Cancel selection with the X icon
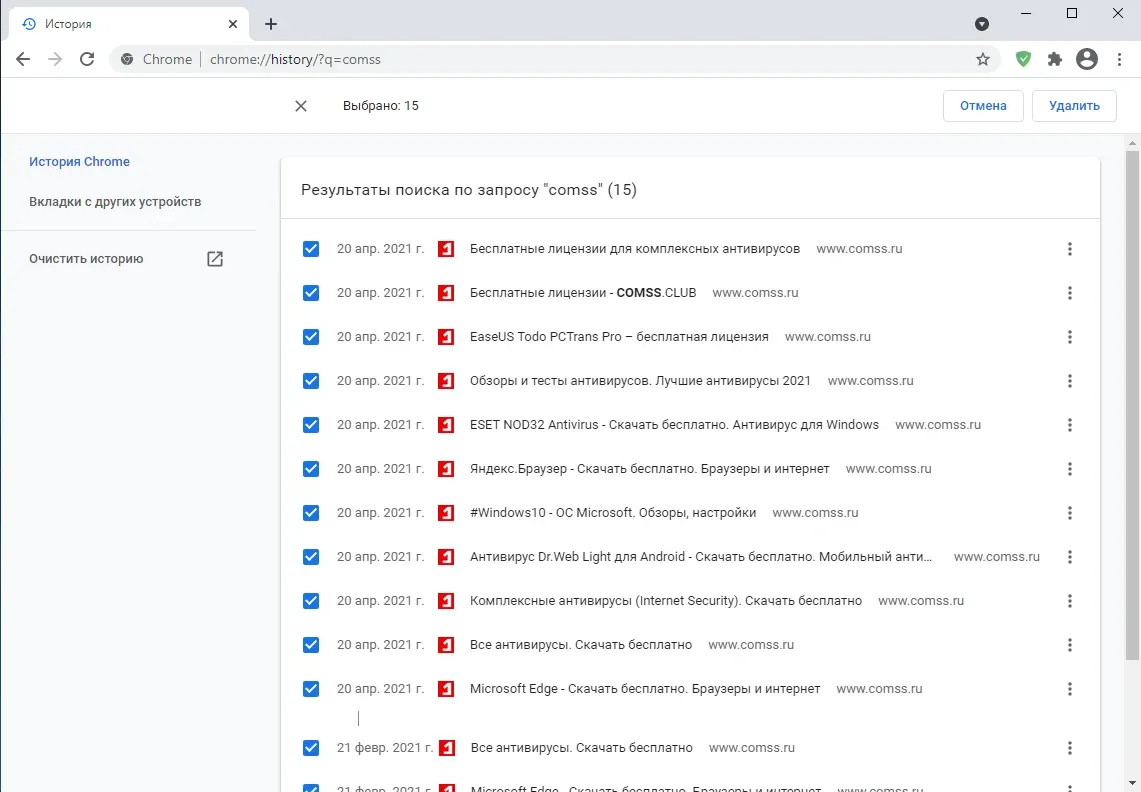Screen dimensions: 1141x792 pyautogui.click(x=301, y=106)
